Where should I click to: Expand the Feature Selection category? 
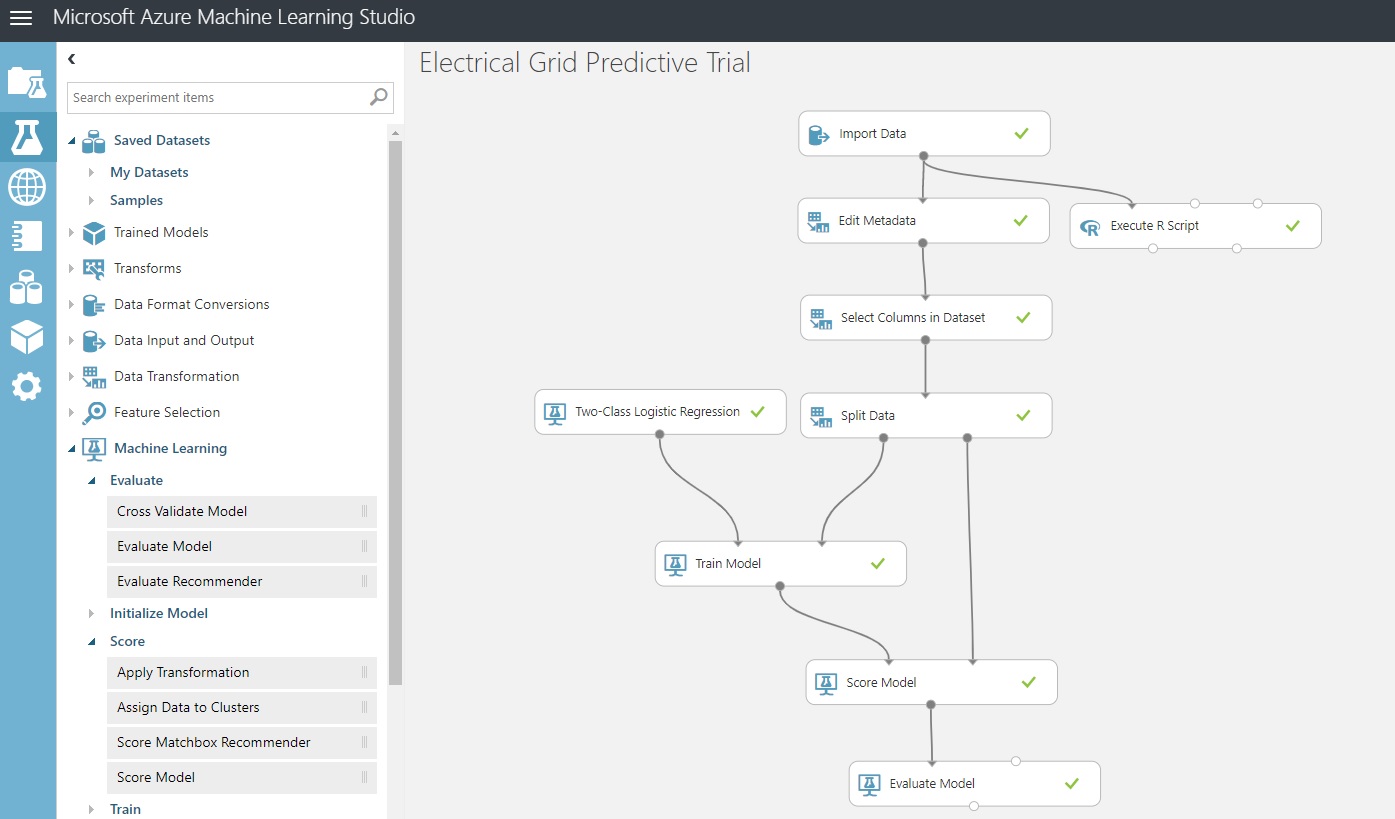pyautogui.click(x=72, y=413)
